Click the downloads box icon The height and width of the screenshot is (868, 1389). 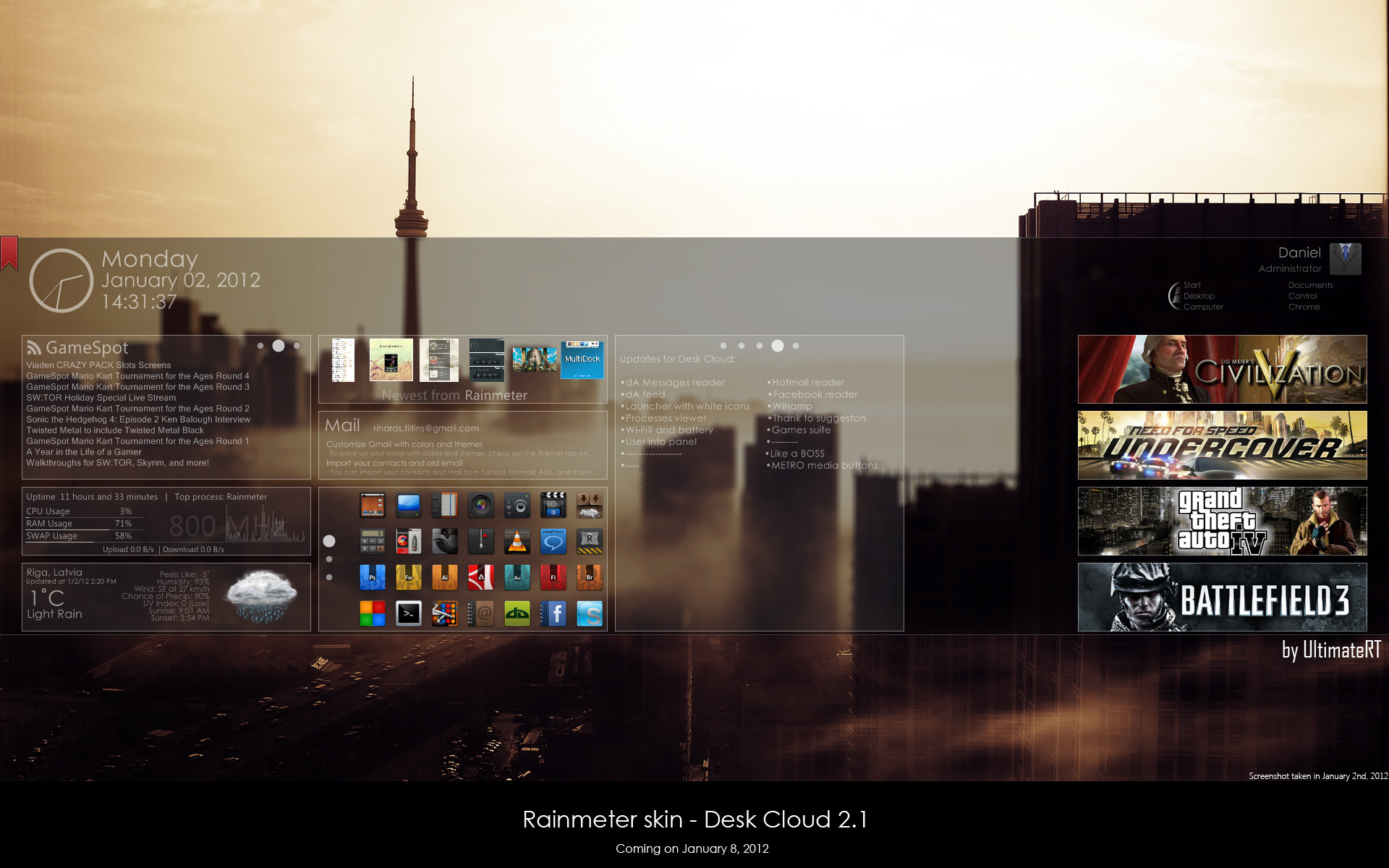pyautogui.click(x=590, y=505)
